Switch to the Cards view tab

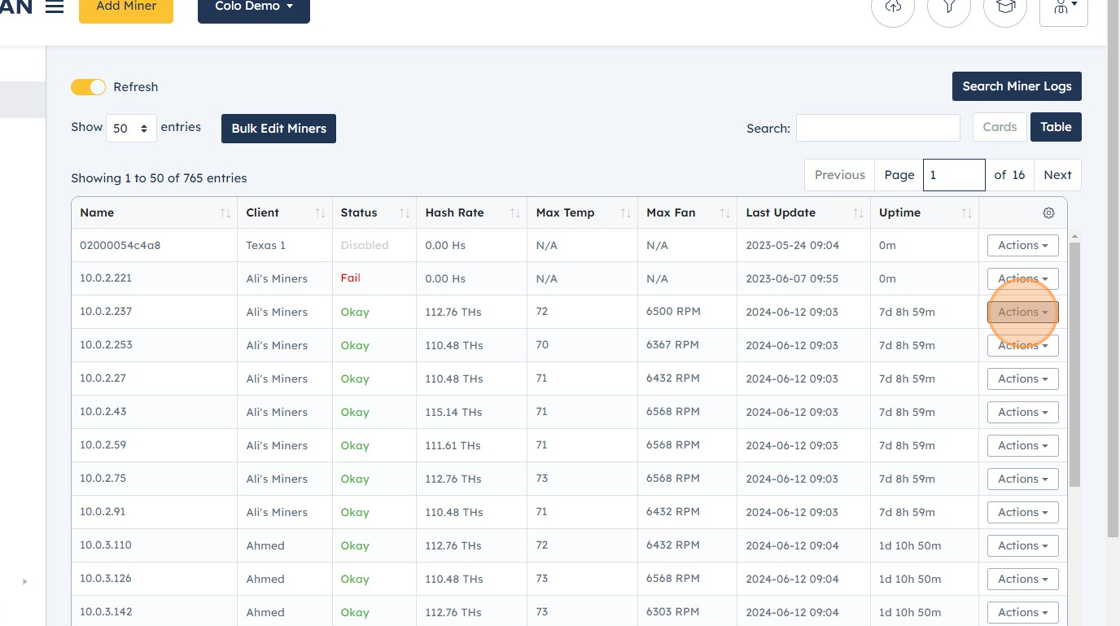[999, 127]
